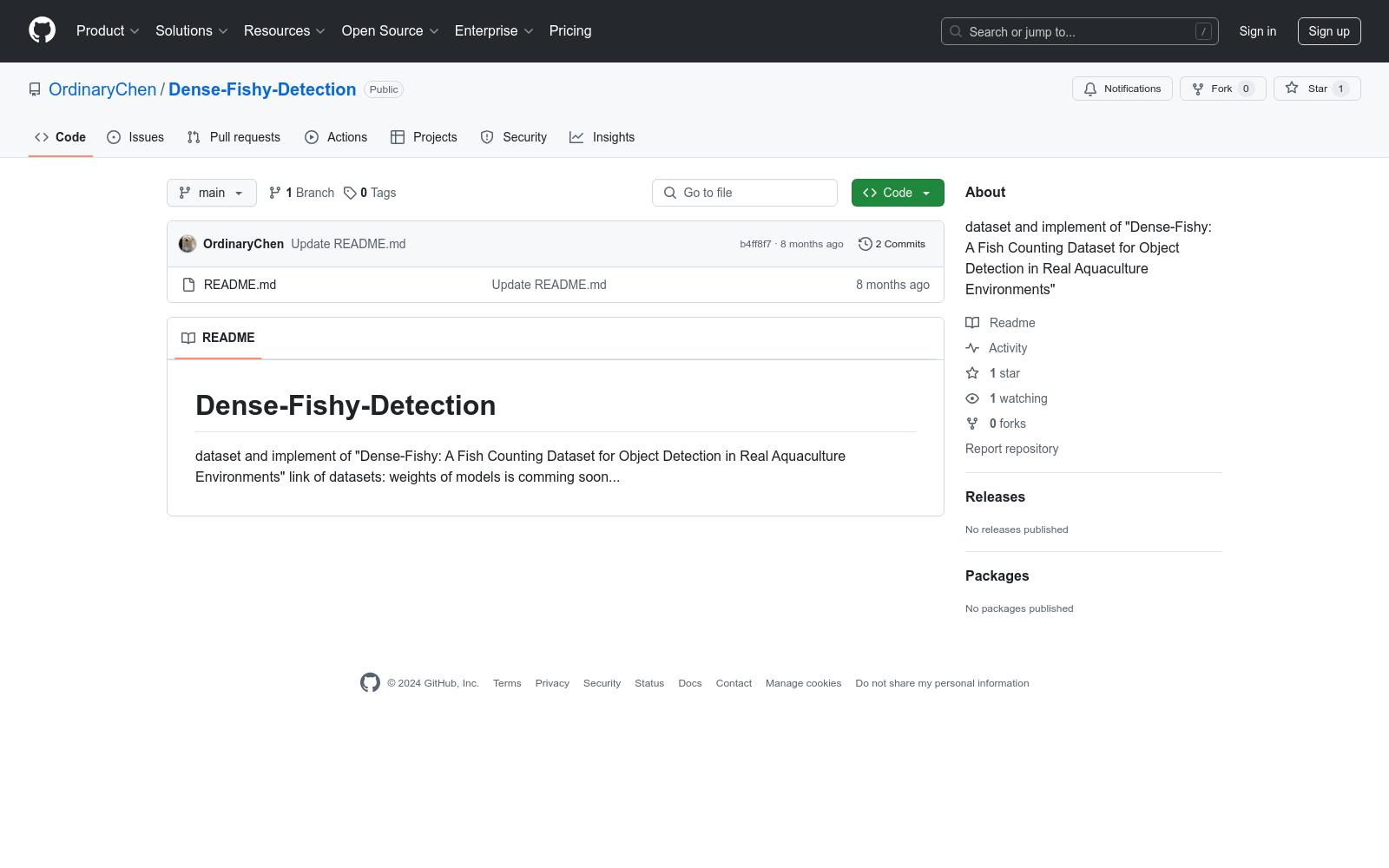Viewport: 1389px width, 868px height.
Task: Expand the Solutions dropdown
Action: point(192,31)
